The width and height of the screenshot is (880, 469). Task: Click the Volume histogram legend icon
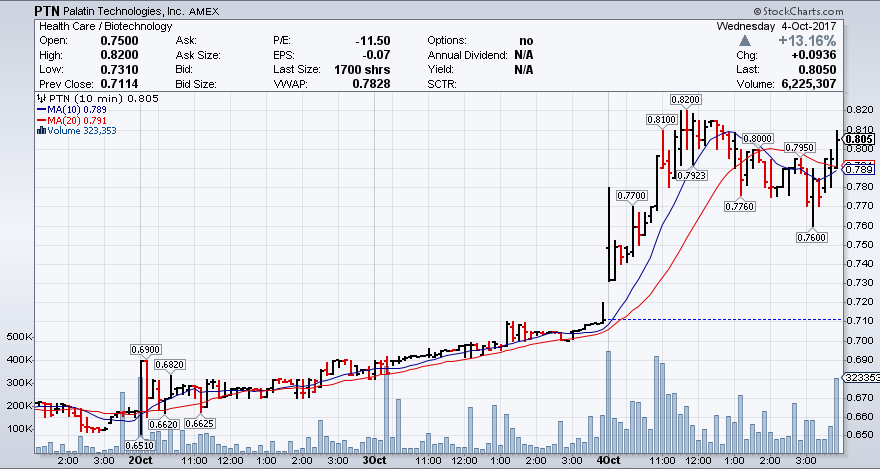coord(39,130)
